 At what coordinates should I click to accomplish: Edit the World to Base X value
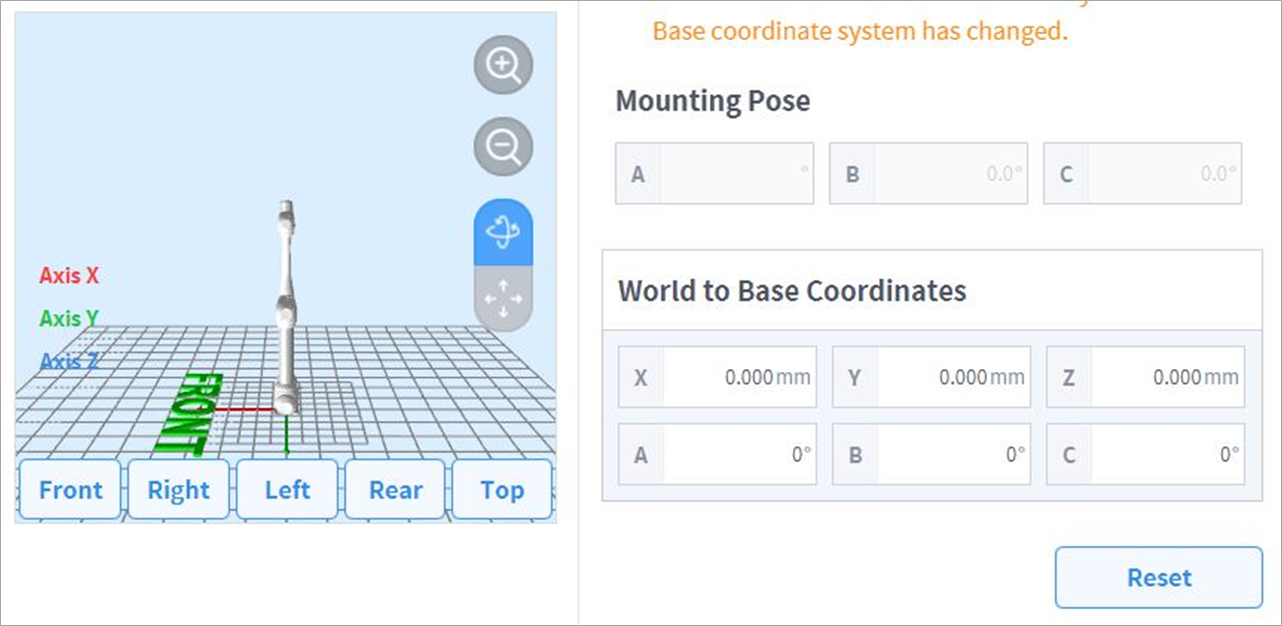738,377
